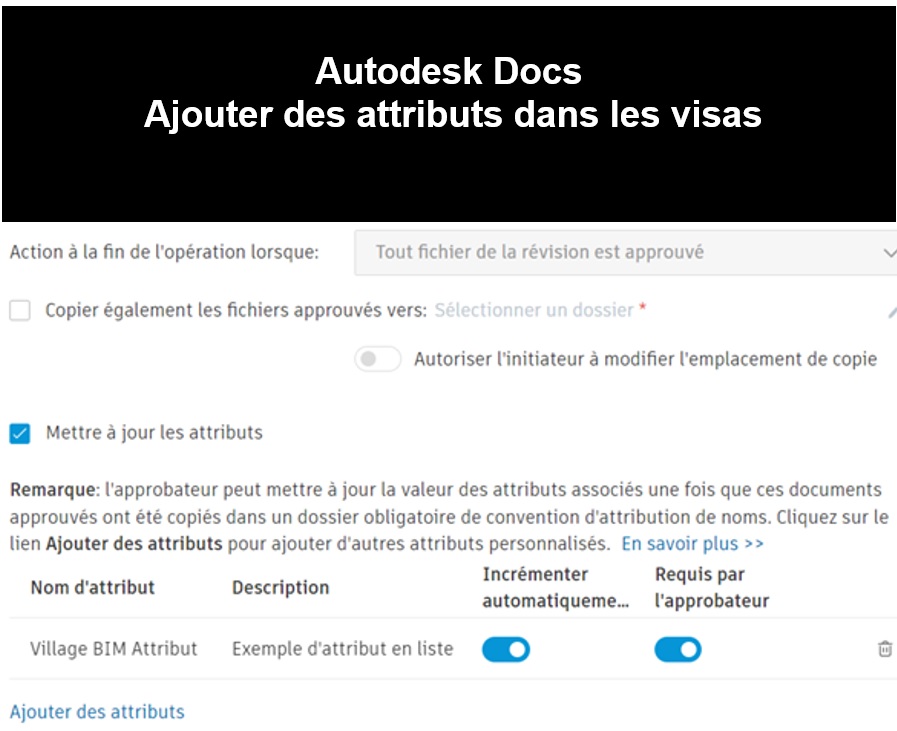Turn off Incrémenter automatiquement toggle for Village BIM Attribut
The image size is (897, 731).
pos(506,650)
